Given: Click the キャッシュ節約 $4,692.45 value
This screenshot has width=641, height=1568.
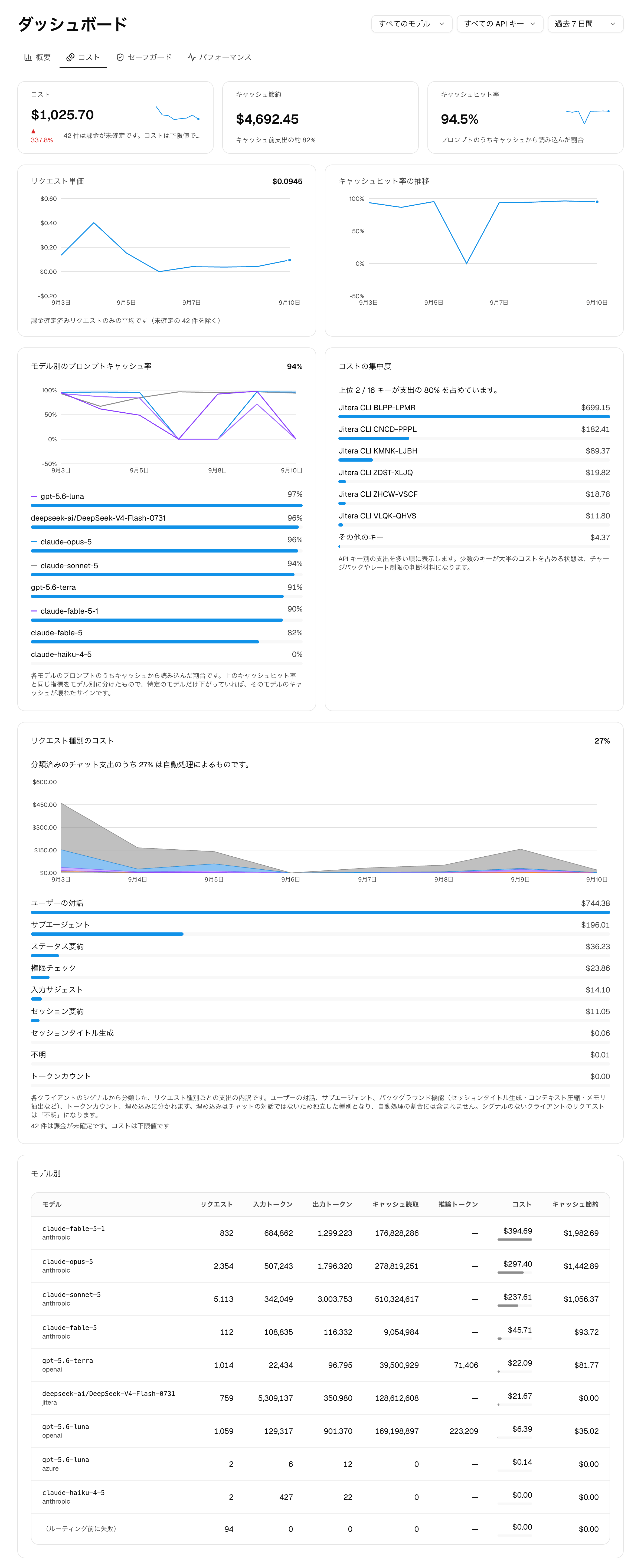Looking at the screenshot, I should coord(267,119).
